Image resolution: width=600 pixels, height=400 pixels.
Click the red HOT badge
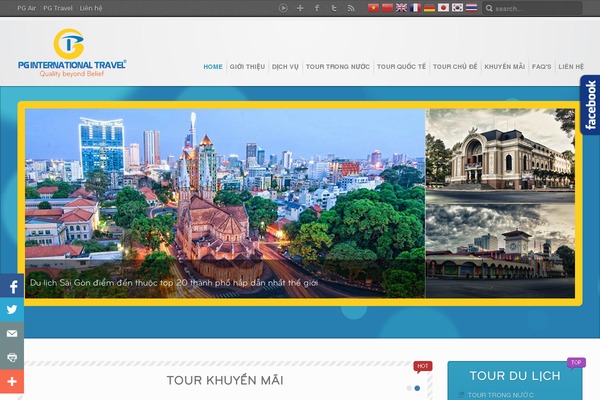(422, 366)
